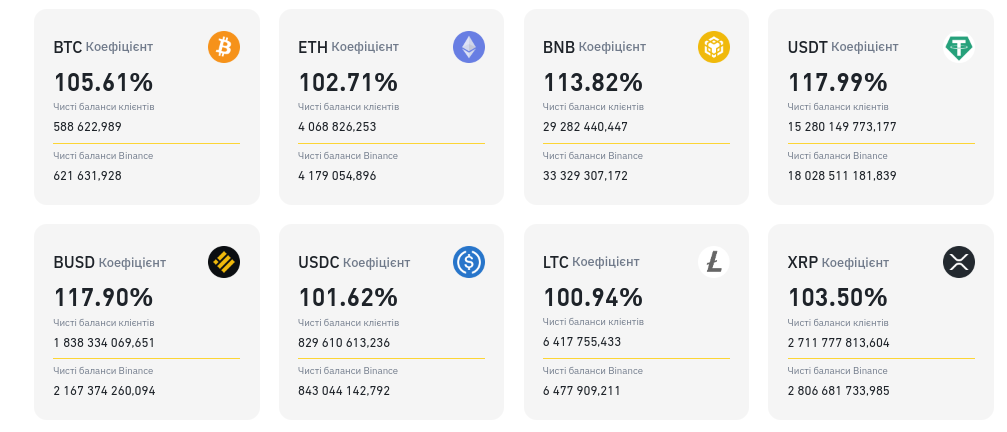
Task: Click the black XRP coin icon
Action: tap(959, 262)
